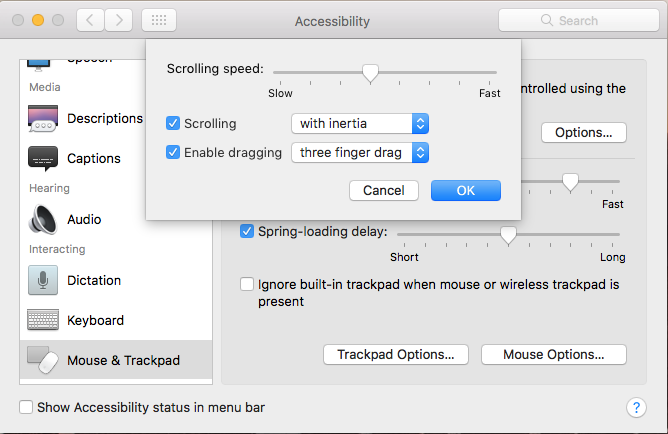The width and height of the screenshot is (668, 434).
Task: Select the Dictation microphone icon
Action: click(x=43, y=281)
